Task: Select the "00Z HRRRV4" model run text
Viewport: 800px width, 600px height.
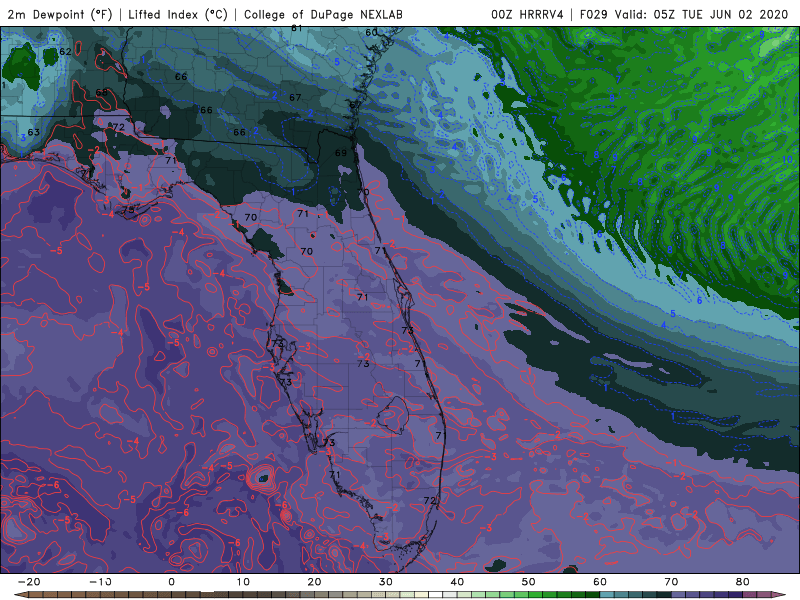Action: [x=528, y=15]
